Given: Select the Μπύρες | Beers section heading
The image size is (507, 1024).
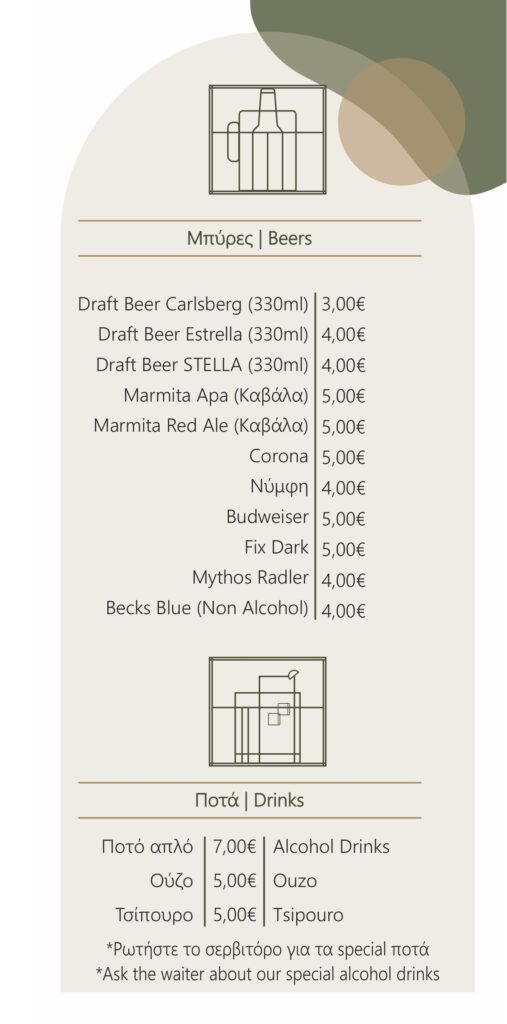Looking at the screenshot, I should coord(250,238).
